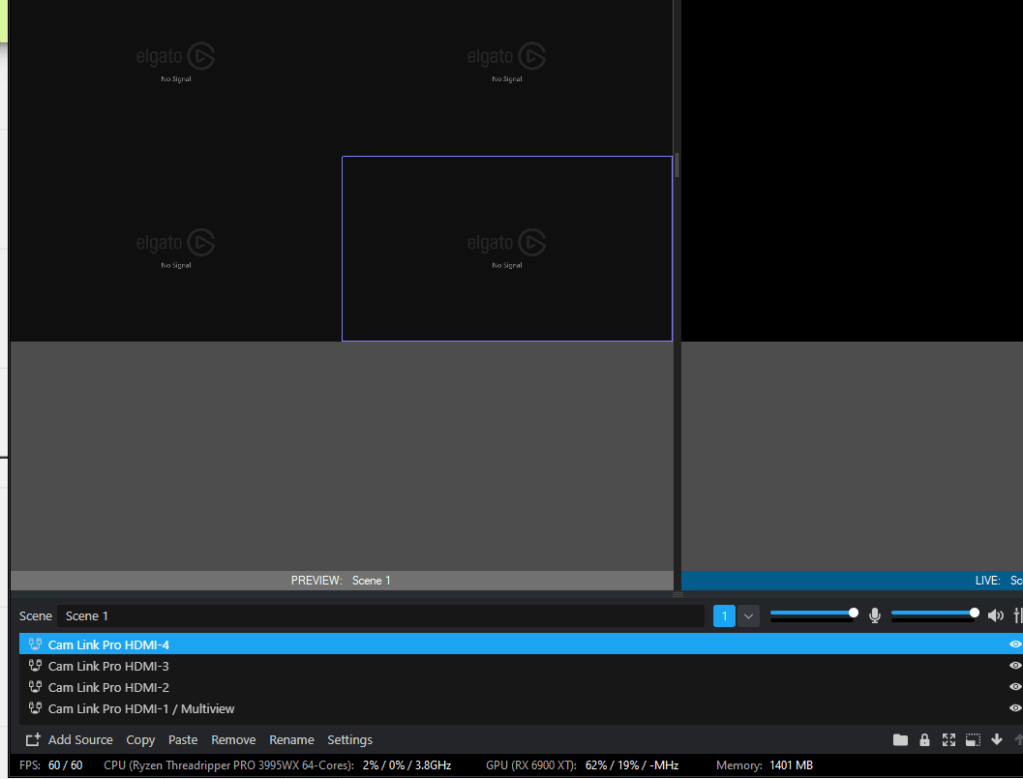The image size is (1023, 779).
Task: Click the folder icon below sources
Action: 900,739
